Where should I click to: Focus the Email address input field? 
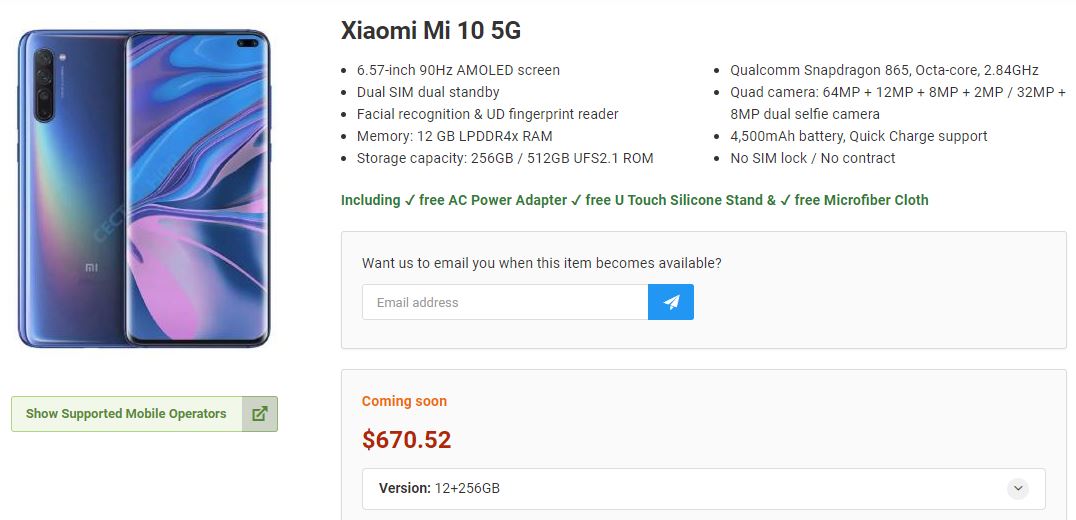[x=505, y=302]
